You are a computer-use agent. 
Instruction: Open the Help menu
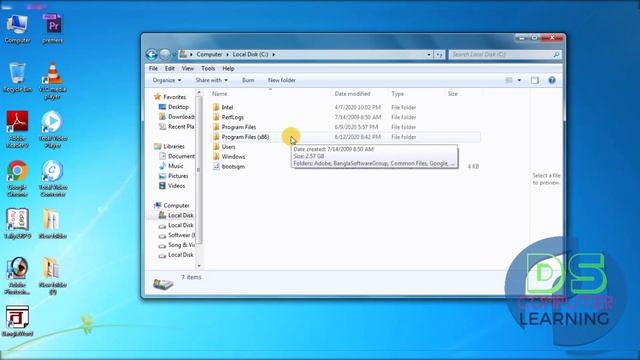[x=228, y=69]
